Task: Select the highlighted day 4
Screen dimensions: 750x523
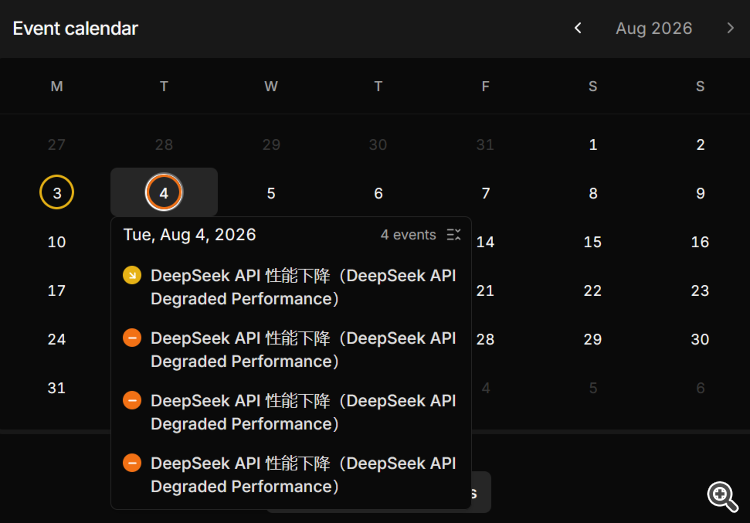Action: click(x=164, y=192)
